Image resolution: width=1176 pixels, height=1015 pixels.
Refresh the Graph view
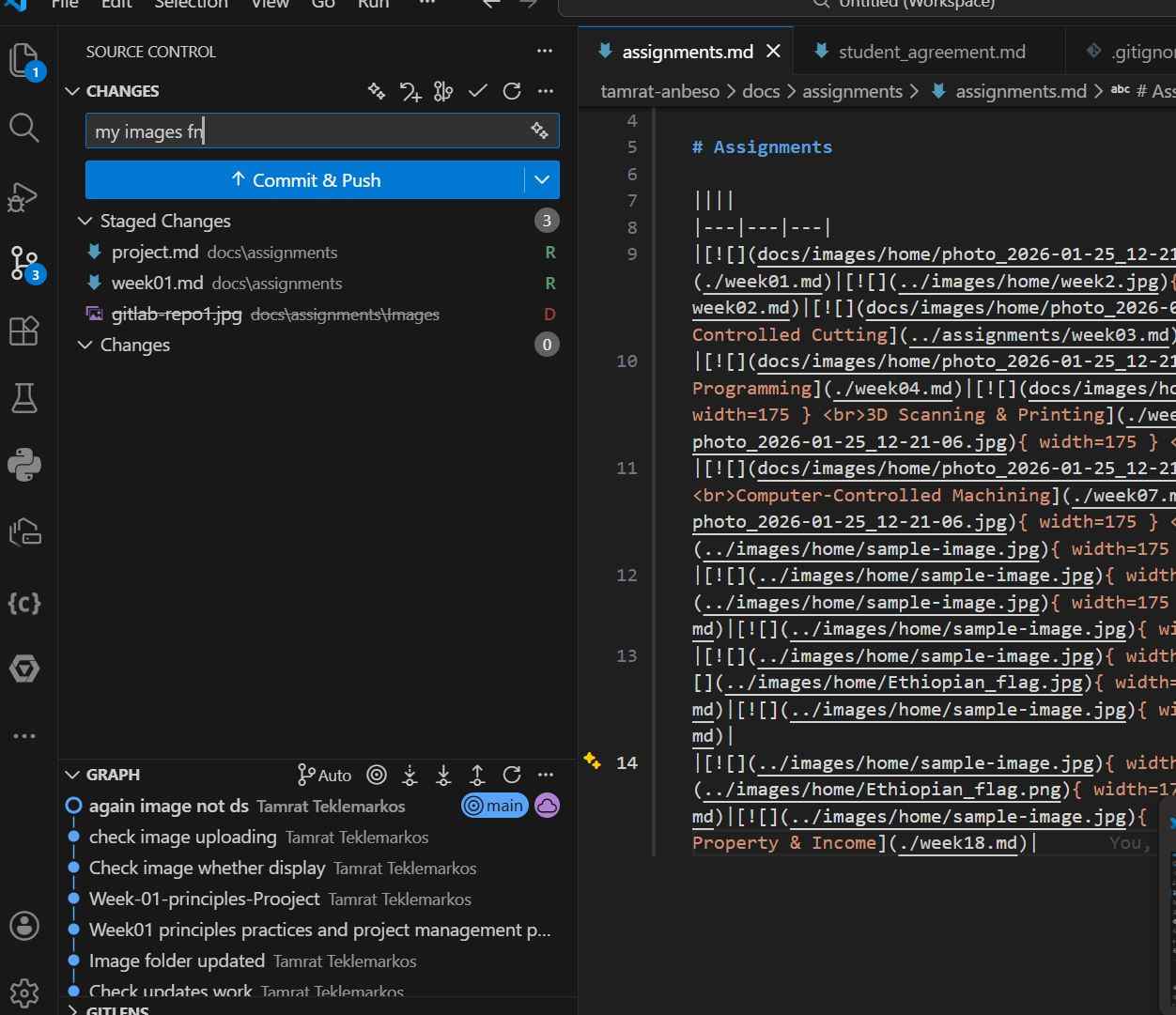512,775
